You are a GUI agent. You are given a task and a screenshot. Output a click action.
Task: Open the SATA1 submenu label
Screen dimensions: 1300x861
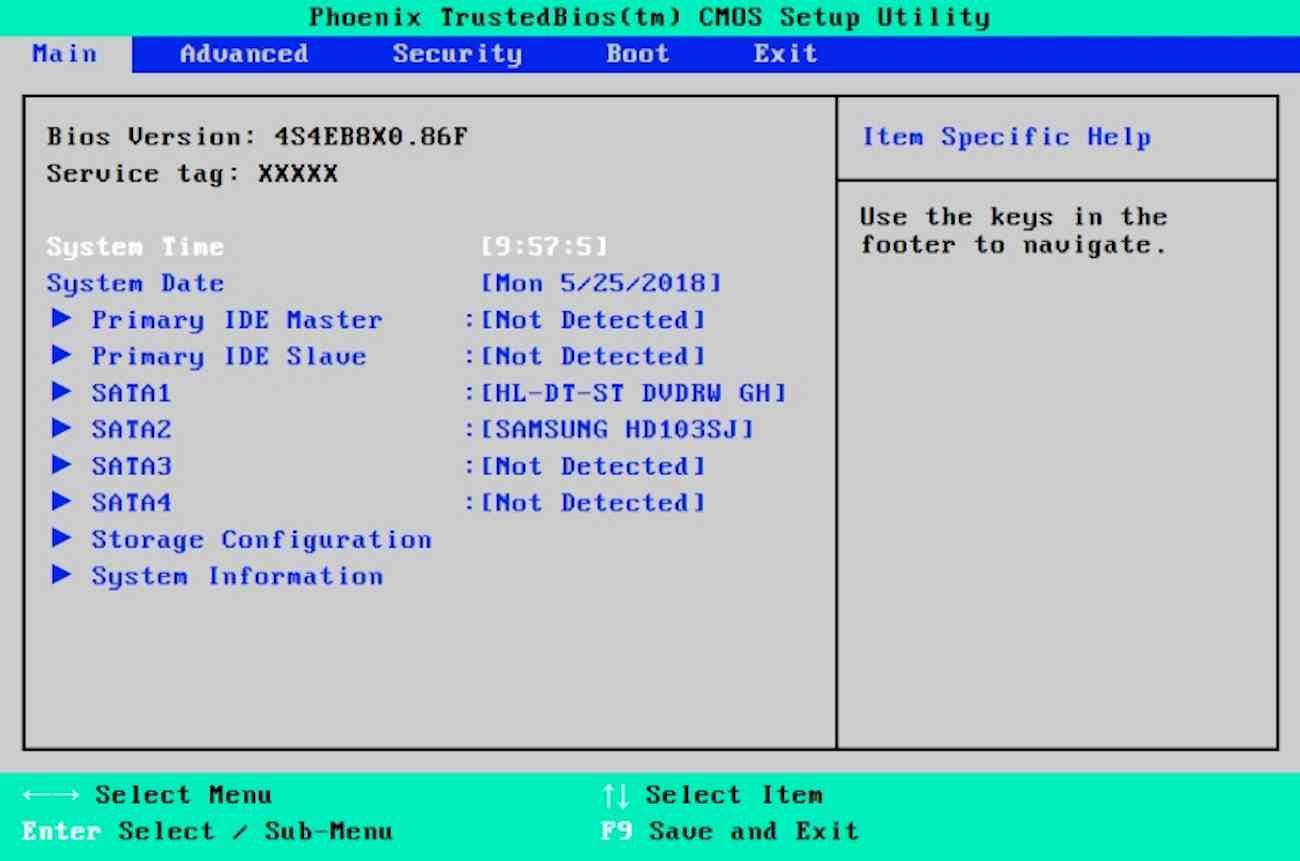point(131,393)
